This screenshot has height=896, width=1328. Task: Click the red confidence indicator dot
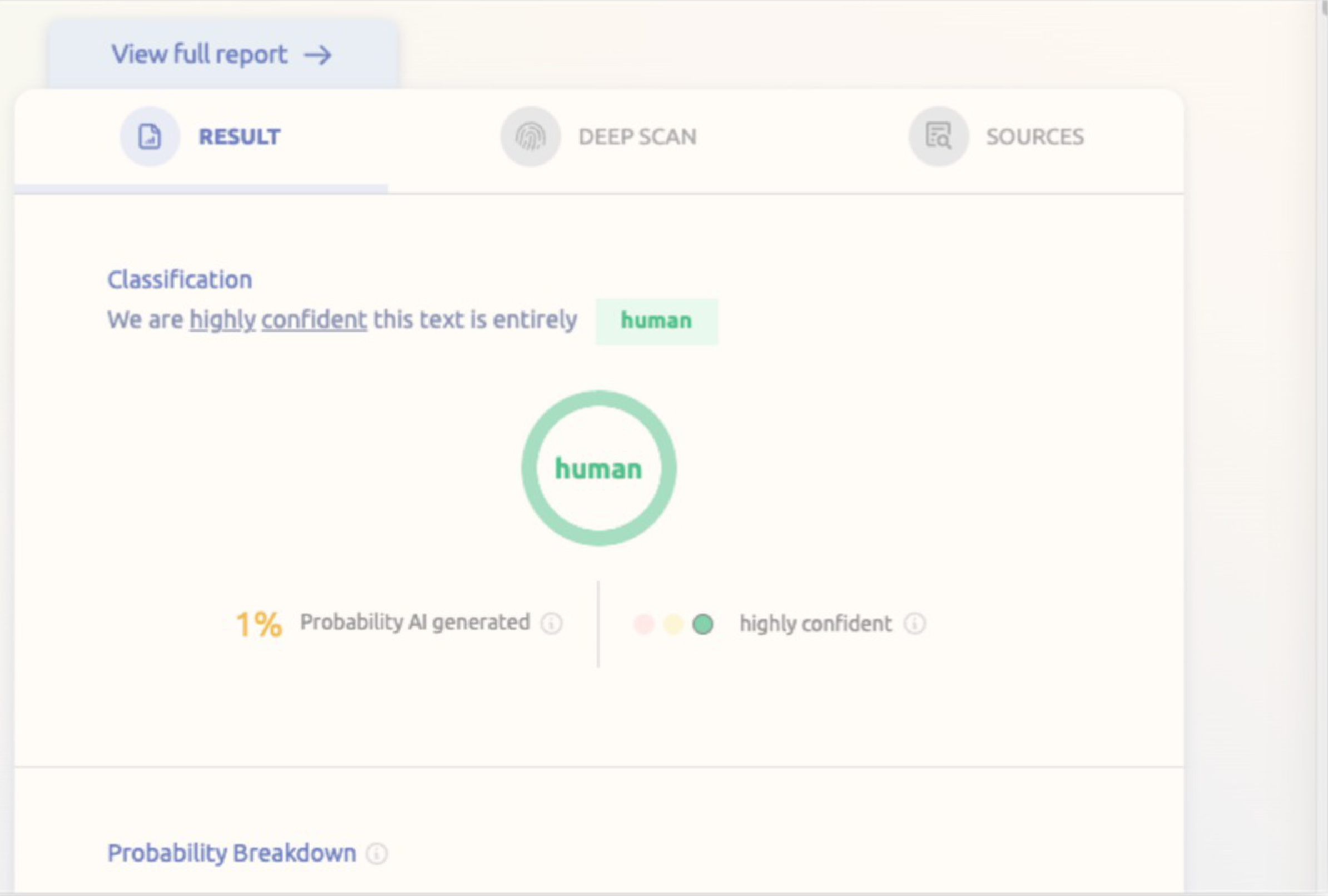click(x=644, y=624)
